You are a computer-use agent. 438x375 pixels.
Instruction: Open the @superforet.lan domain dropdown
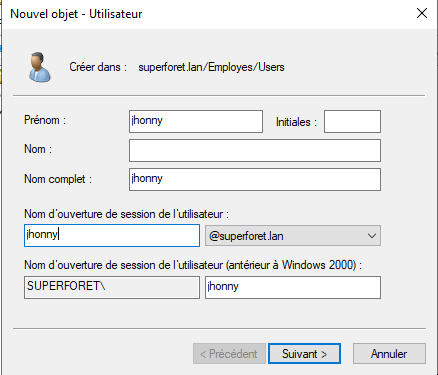coord(293,236)
